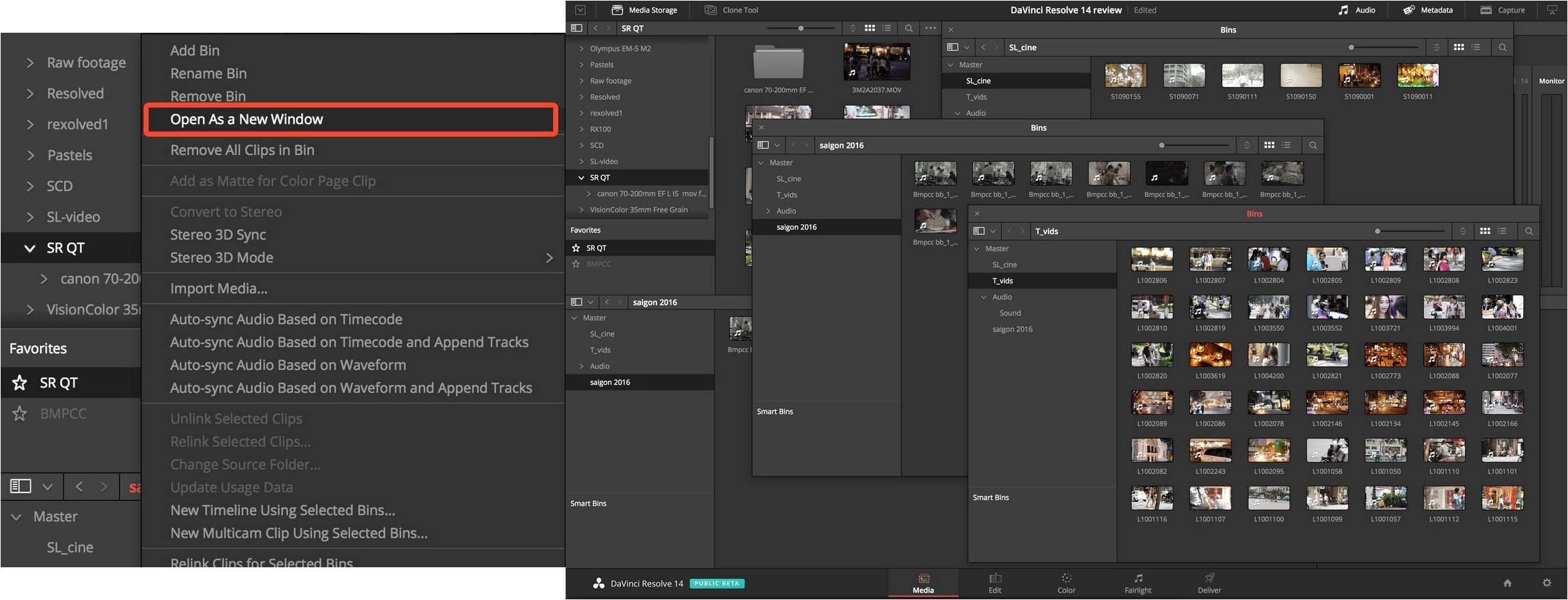Expand SL-video folder in zoomed list

(30, 217)
